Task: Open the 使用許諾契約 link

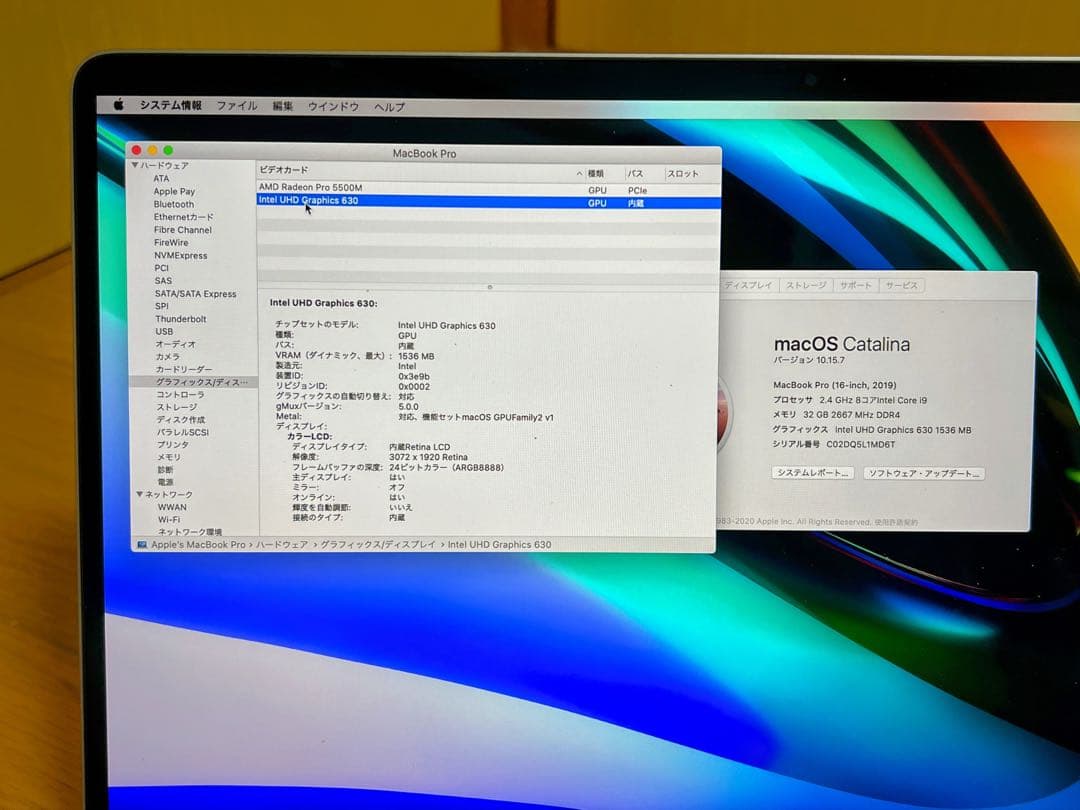Action: (x=896, y=523)
